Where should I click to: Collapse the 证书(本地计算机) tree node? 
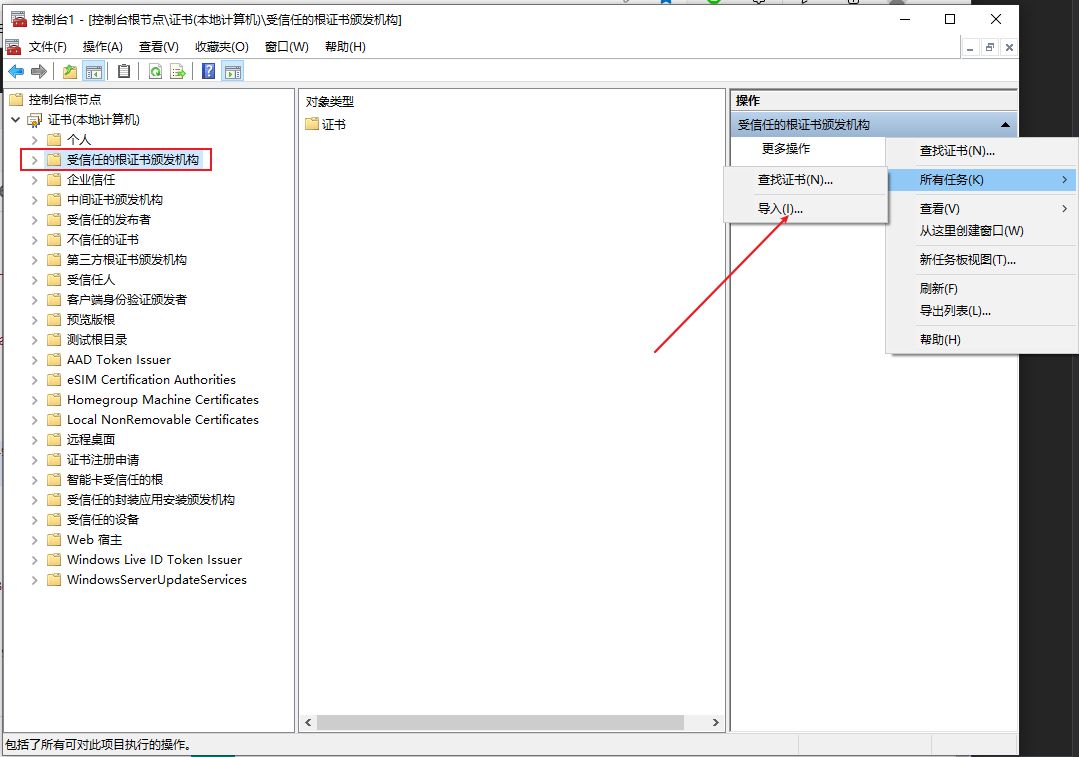(x=16, y=119)
